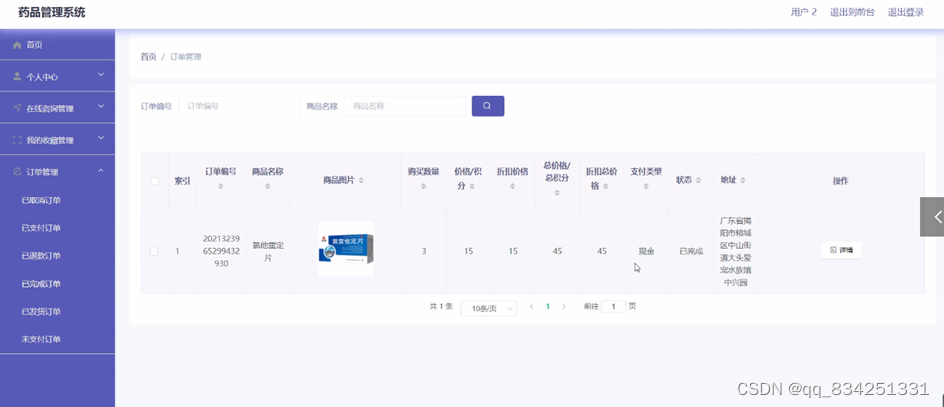Sort by 商品图片 column arrows

pos(361,181)
